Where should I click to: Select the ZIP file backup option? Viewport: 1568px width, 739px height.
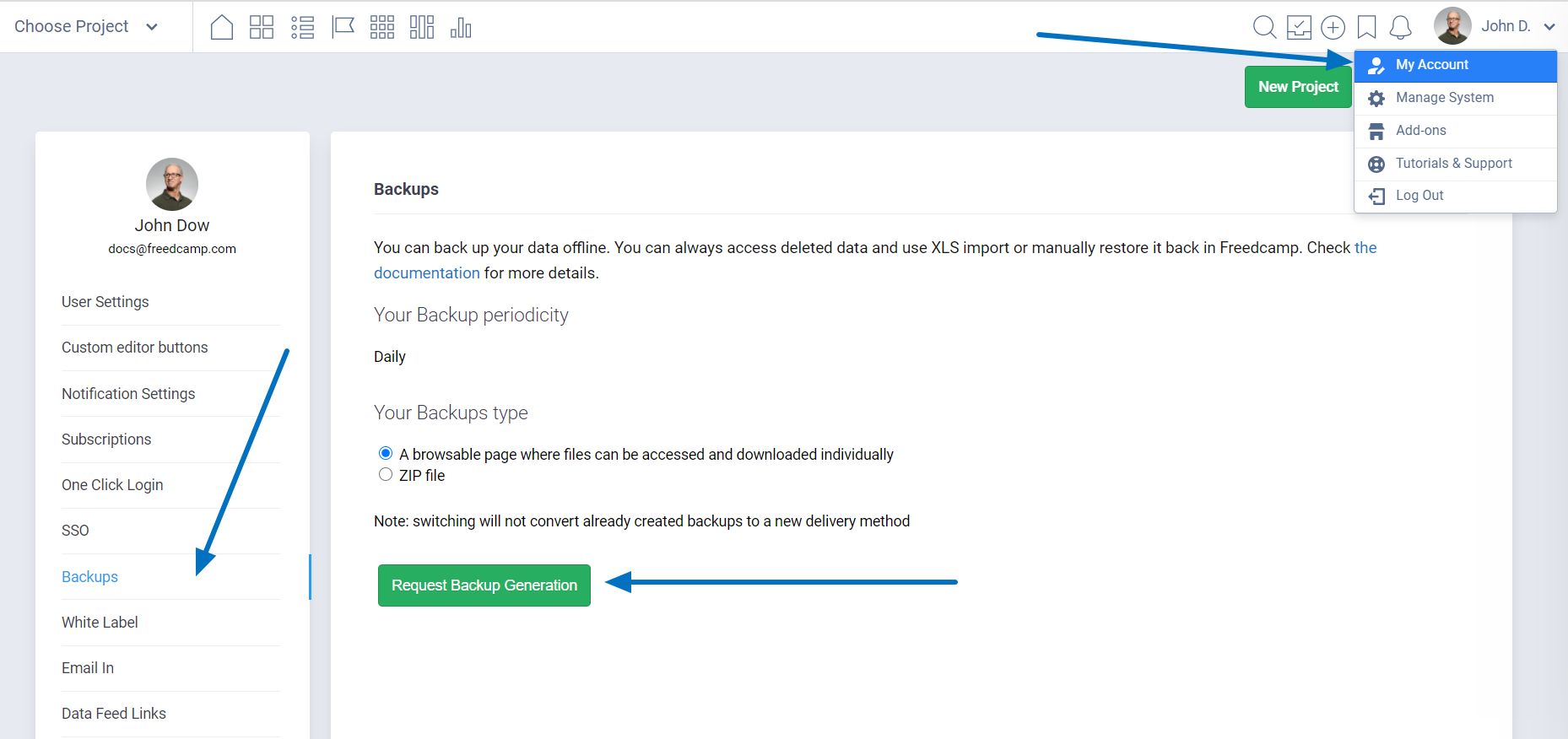(x=386, y=474)
